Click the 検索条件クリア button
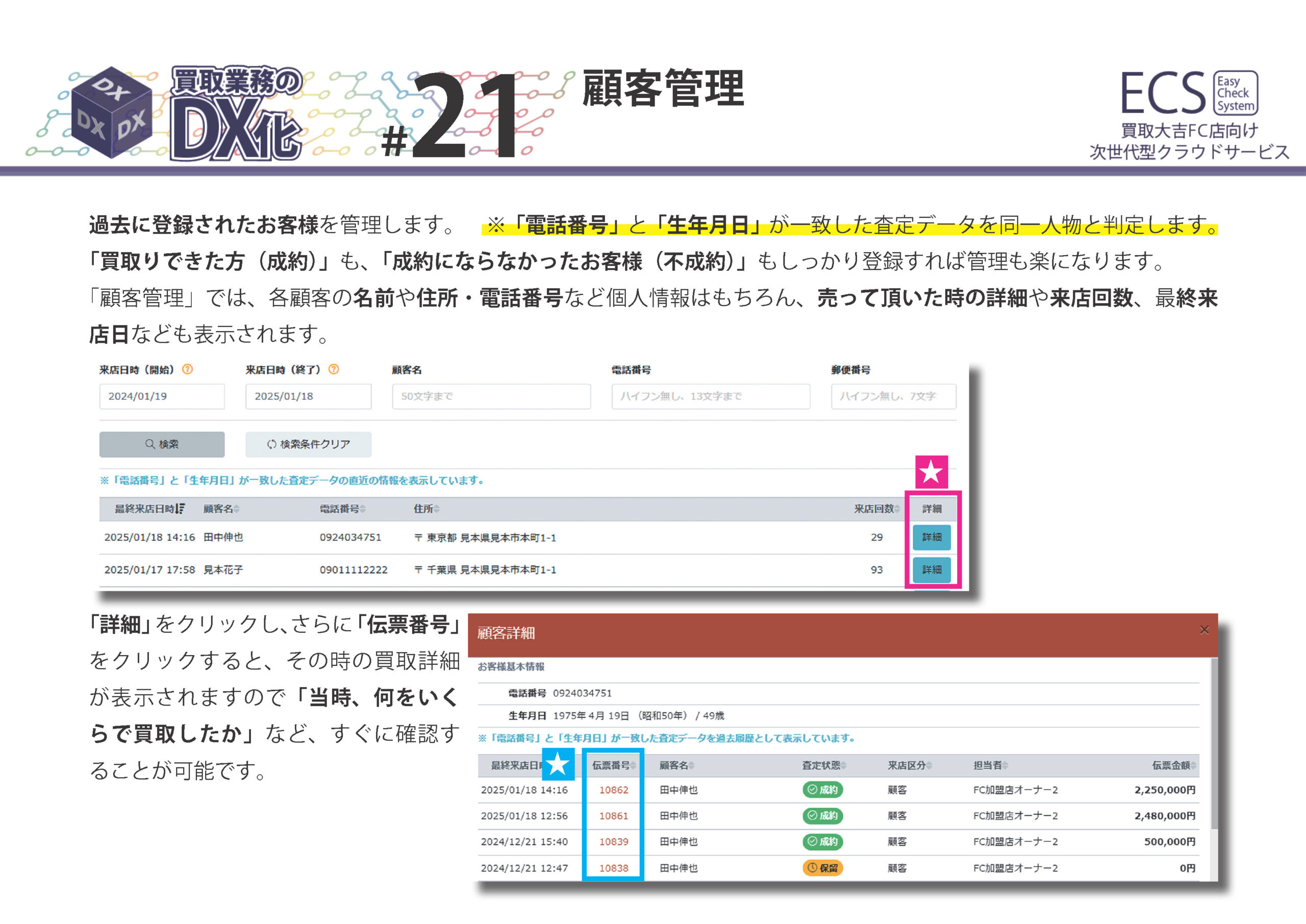The height and width of the screenshot is (924, 1306). coord(308,444)
